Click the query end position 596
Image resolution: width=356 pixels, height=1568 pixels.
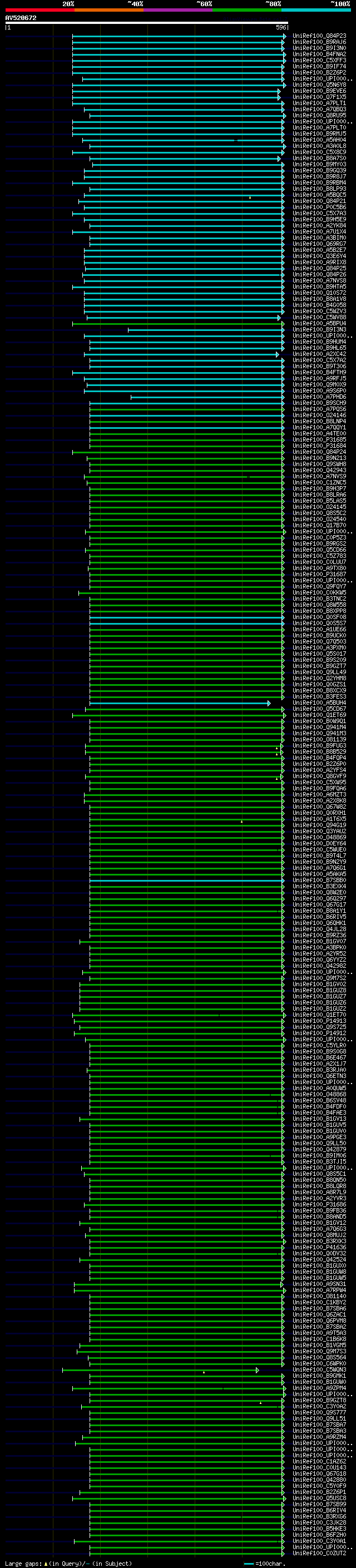(280, 27)
